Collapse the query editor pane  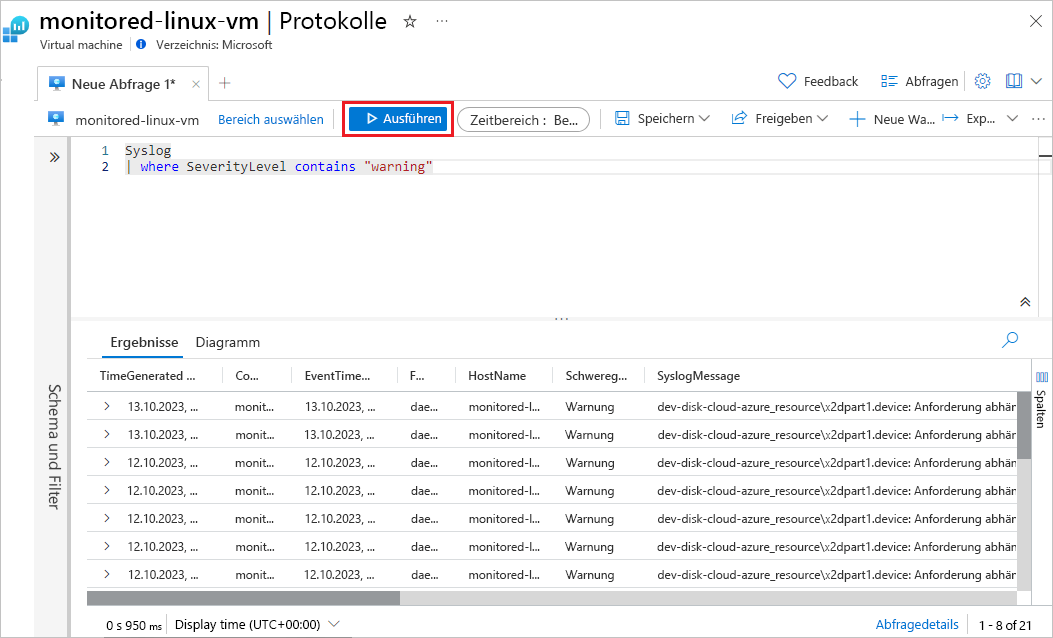1025,302
